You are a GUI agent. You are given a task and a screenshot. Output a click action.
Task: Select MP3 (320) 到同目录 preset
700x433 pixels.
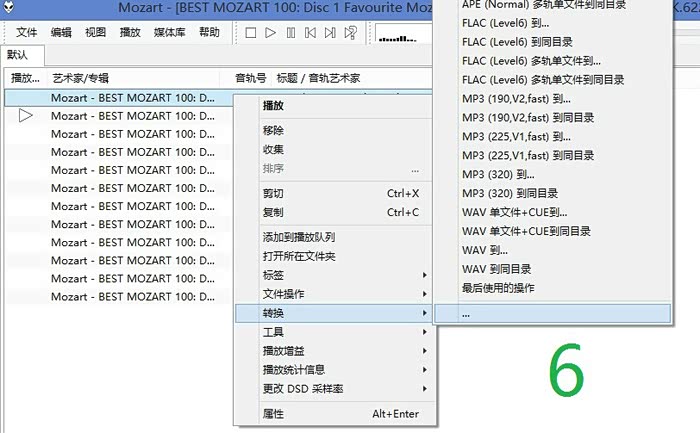pos(553,193)
